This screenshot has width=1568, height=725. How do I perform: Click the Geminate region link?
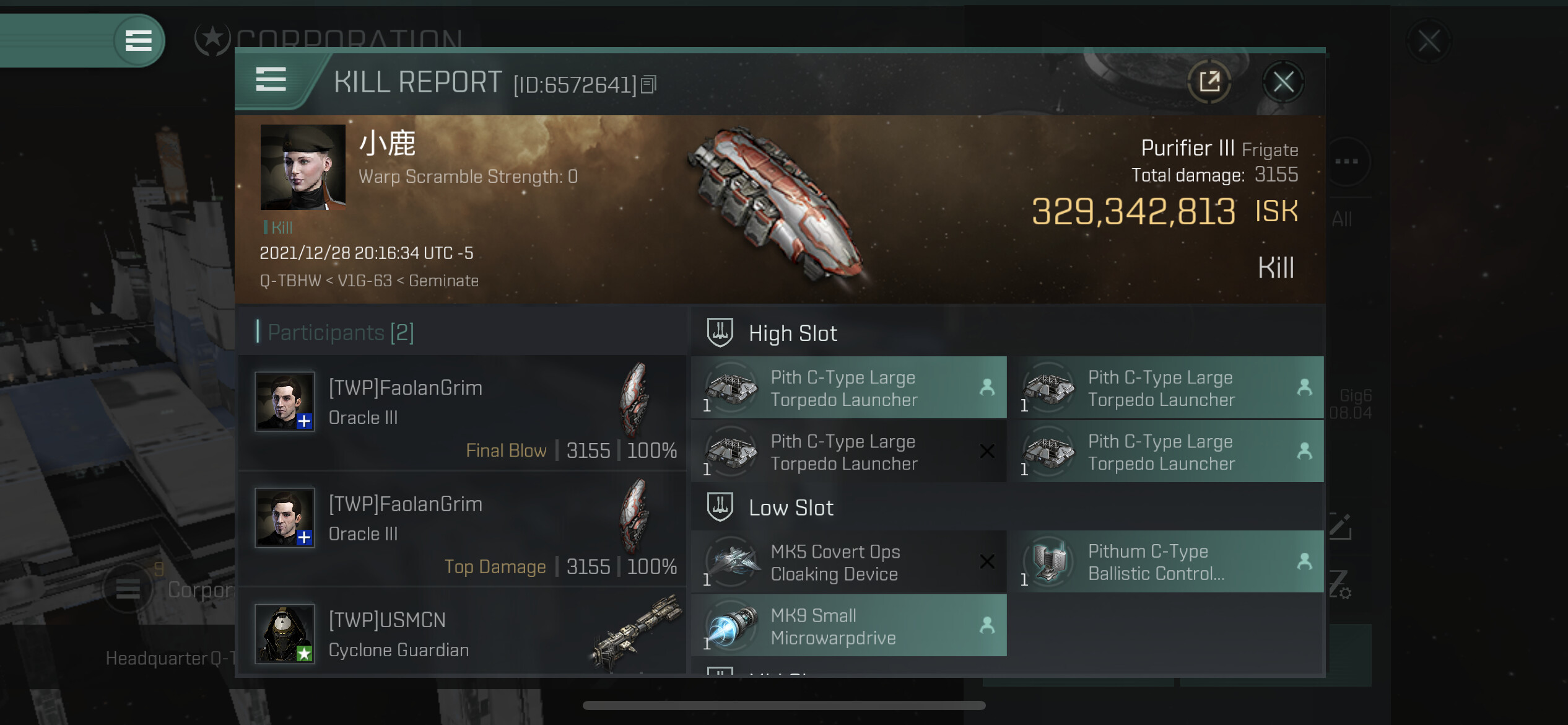point(443,281)
